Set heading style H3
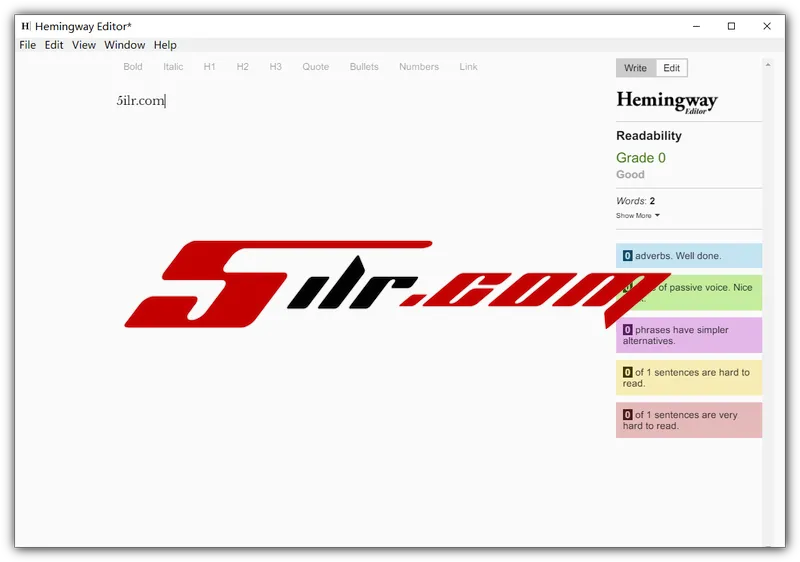 (x=276, y=67)
